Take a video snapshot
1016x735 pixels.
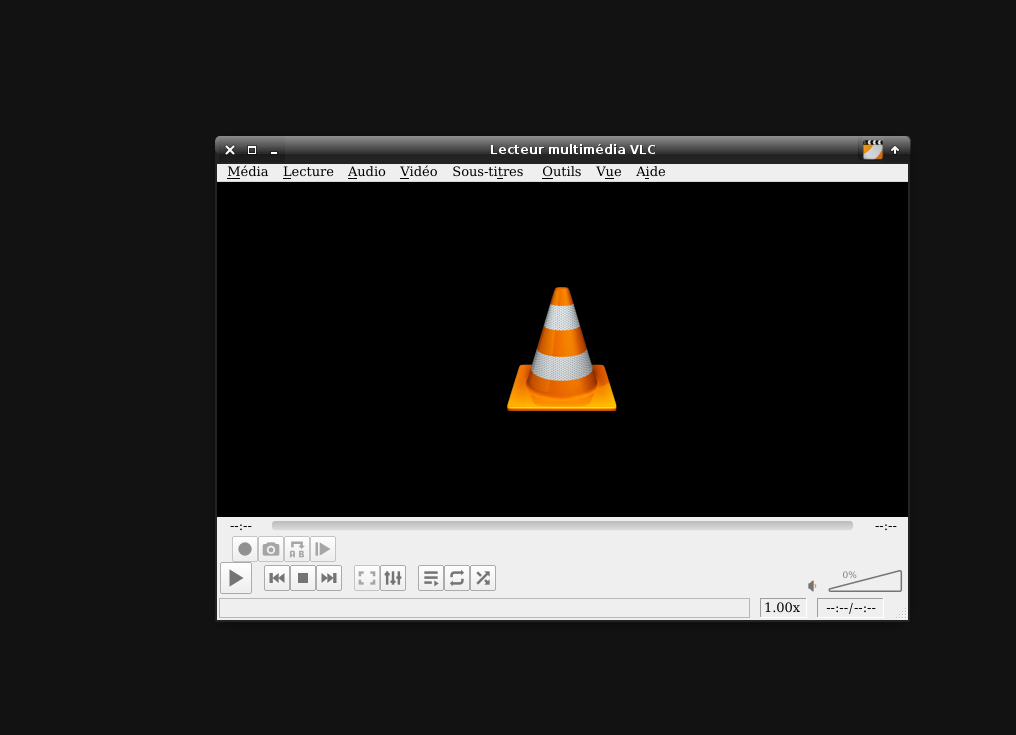271,550
